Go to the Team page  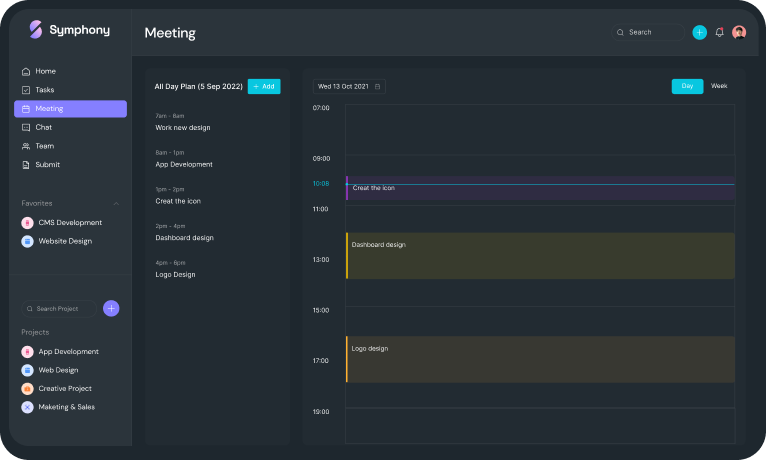(x=45, y=146)
